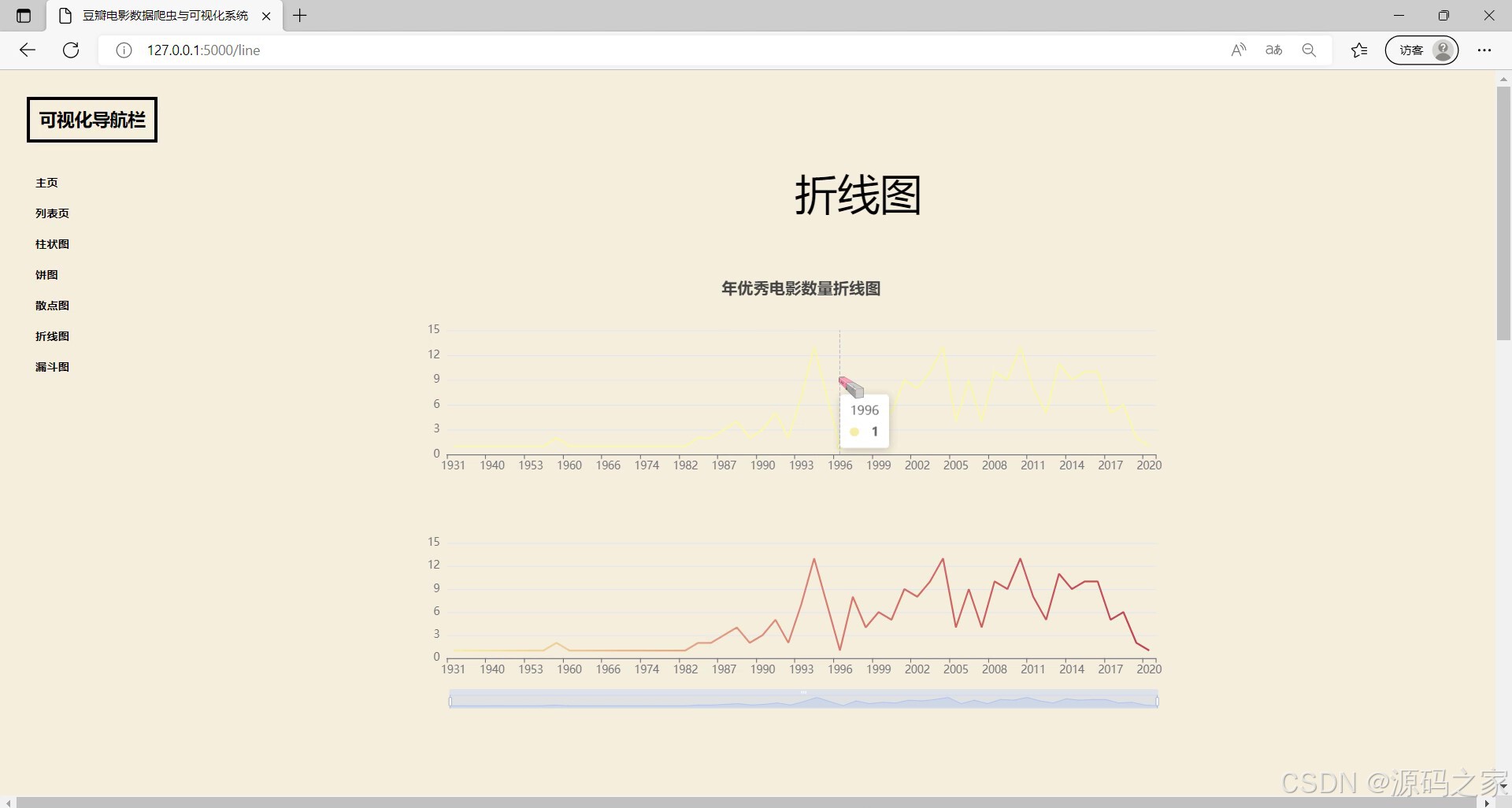Open the browser settings menu via ellipsis
Viewport: 1512px width, 808px height.
tap(1485, 50)
